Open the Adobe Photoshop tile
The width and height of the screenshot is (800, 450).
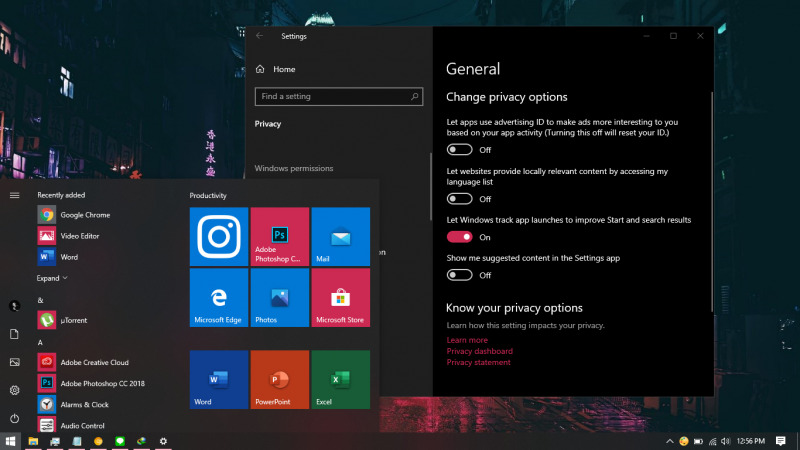(x=280, y=237)
